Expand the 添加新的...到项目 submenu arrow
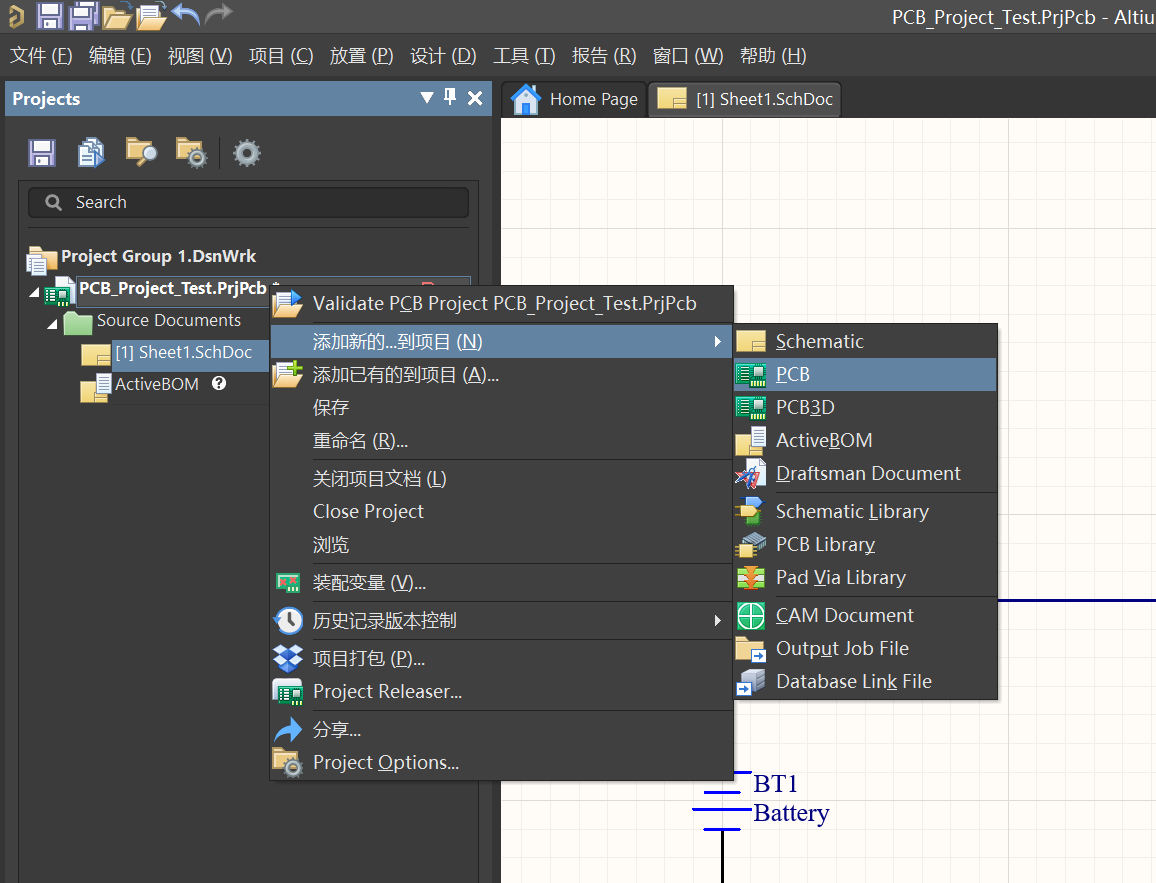Image resolution: width=1156 pixels, height=883 pixels. [717, 341]
